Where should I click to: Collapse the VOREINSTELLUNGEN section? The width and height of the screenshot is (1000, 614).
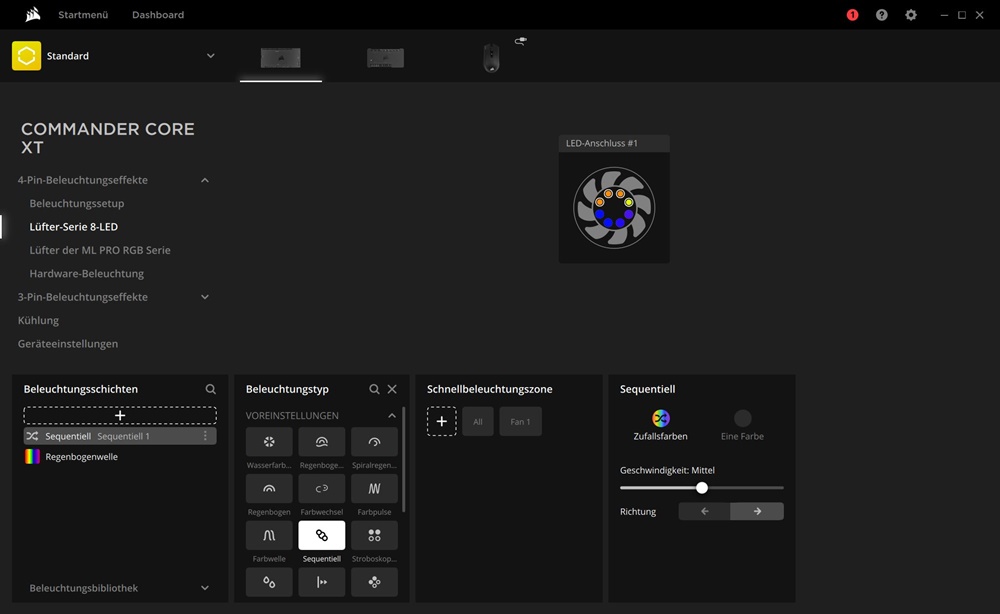[392, 416]
